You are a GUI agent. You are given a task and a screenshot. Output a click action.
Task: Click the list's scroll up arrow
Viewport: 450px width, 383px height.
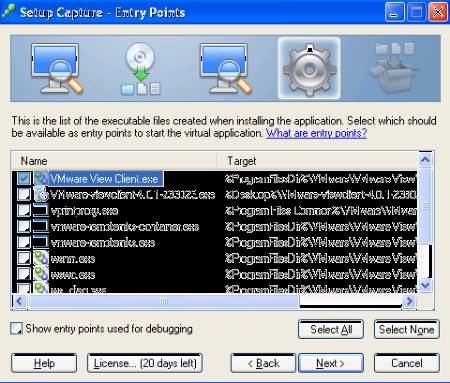425,159
